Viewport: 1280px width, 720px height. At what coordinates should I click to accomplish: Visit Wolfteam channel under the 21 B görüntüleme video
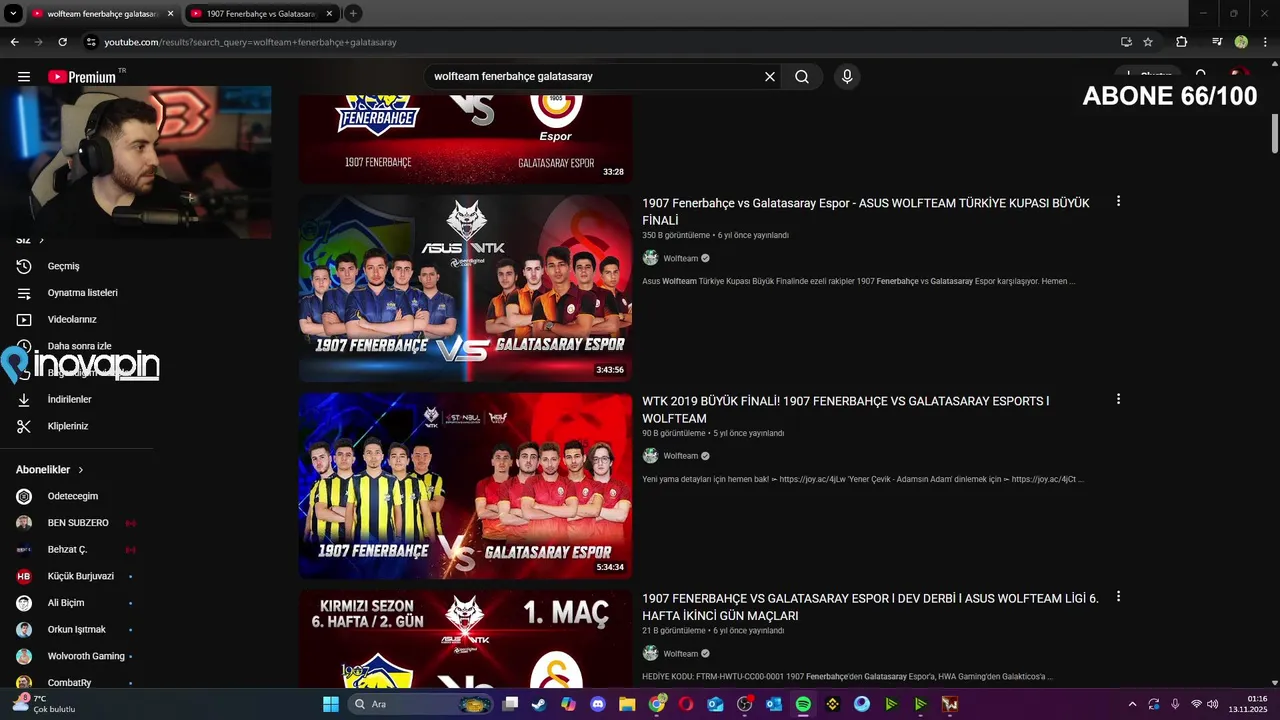pyautogui.click(x=681, y=654)
